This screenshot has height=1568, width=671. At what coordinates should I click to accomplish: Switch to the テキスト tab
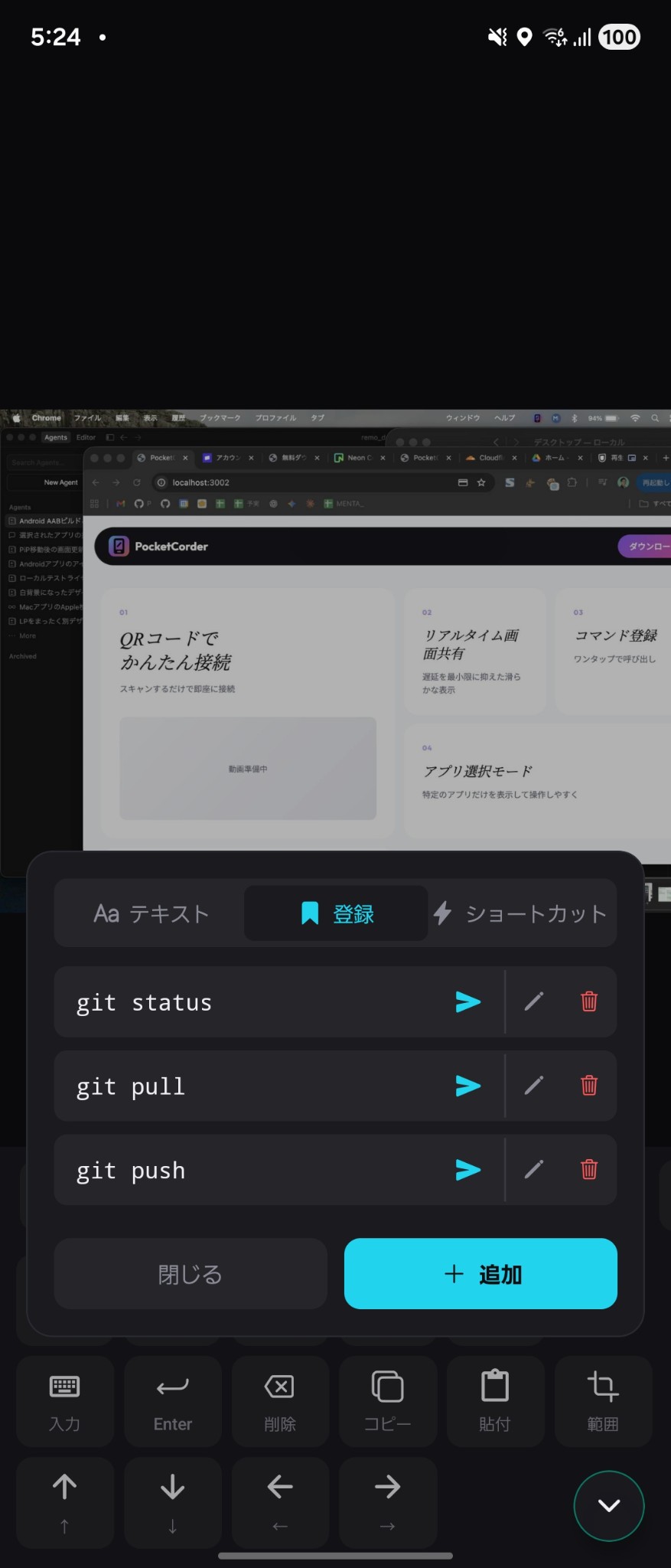tap(151, 913)
